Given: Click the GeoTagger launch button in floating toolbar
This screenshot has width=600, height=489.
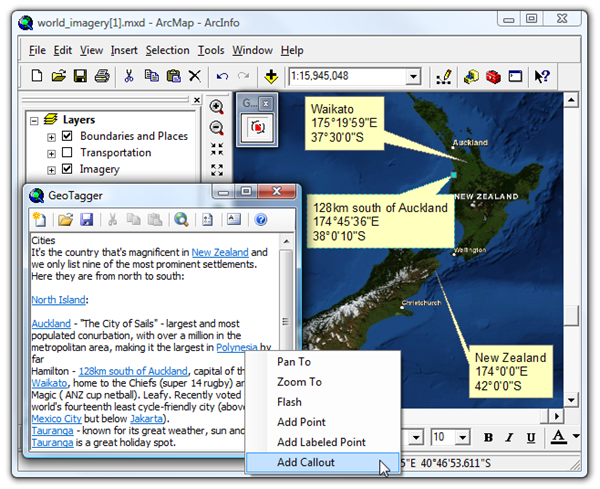Looking at the screenshot, I should click(257, 127).
